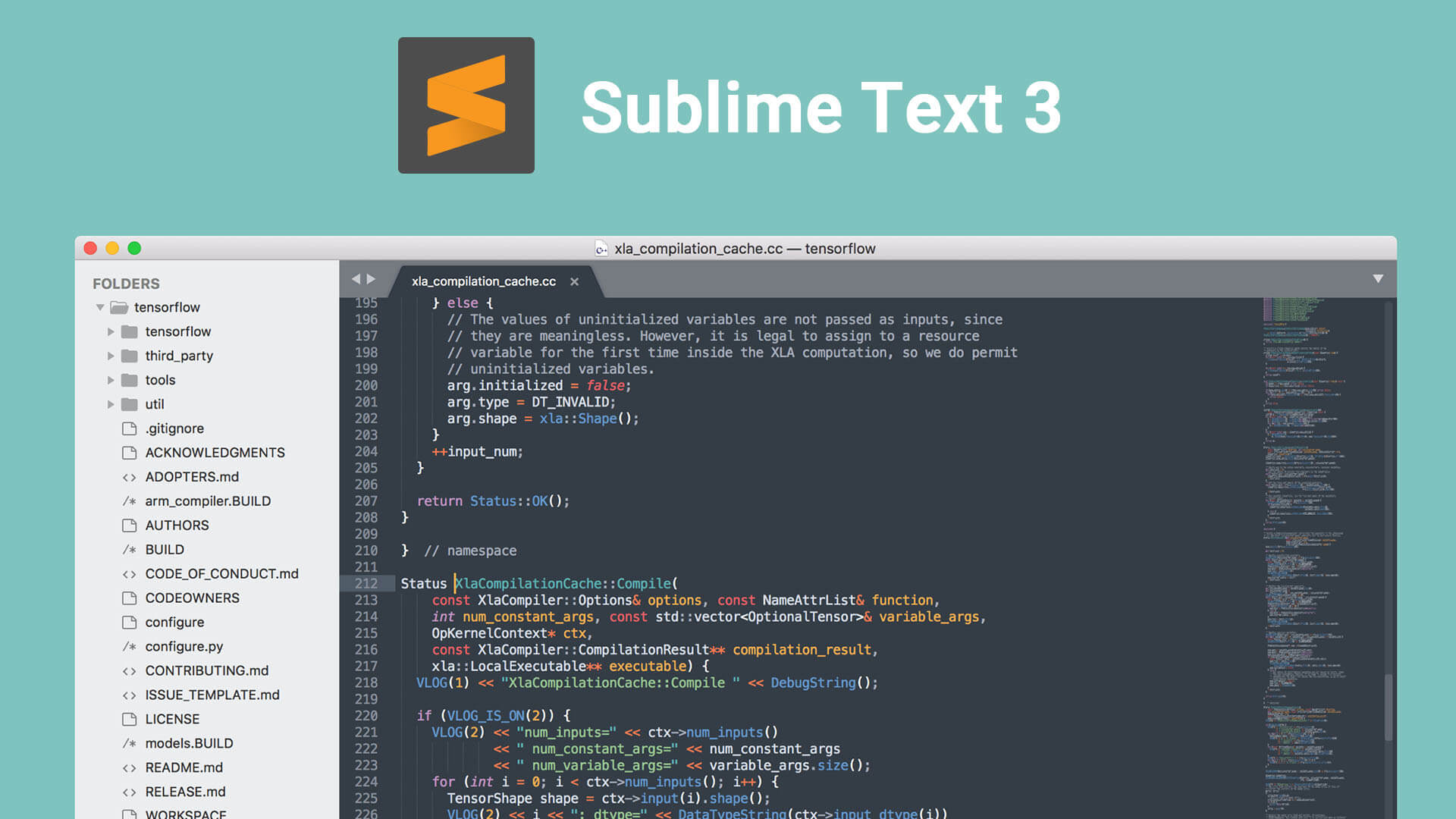The image size is (1456, 819).
Task: Click the ADOPTERS.md markup icon
Action: click(x=130, y=477)
